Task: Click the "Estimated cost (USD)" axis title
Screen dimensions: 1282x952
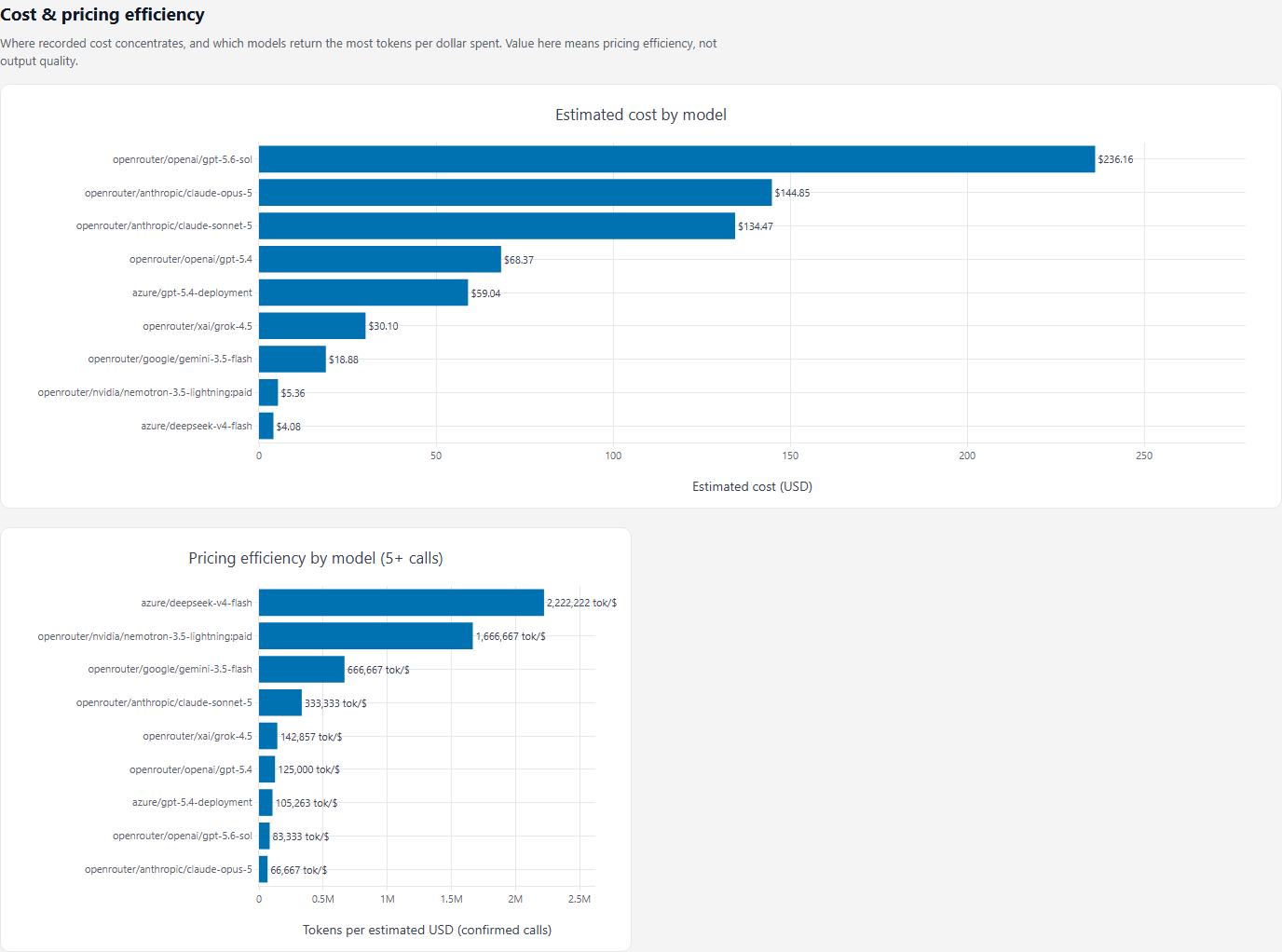Action: 752,486
